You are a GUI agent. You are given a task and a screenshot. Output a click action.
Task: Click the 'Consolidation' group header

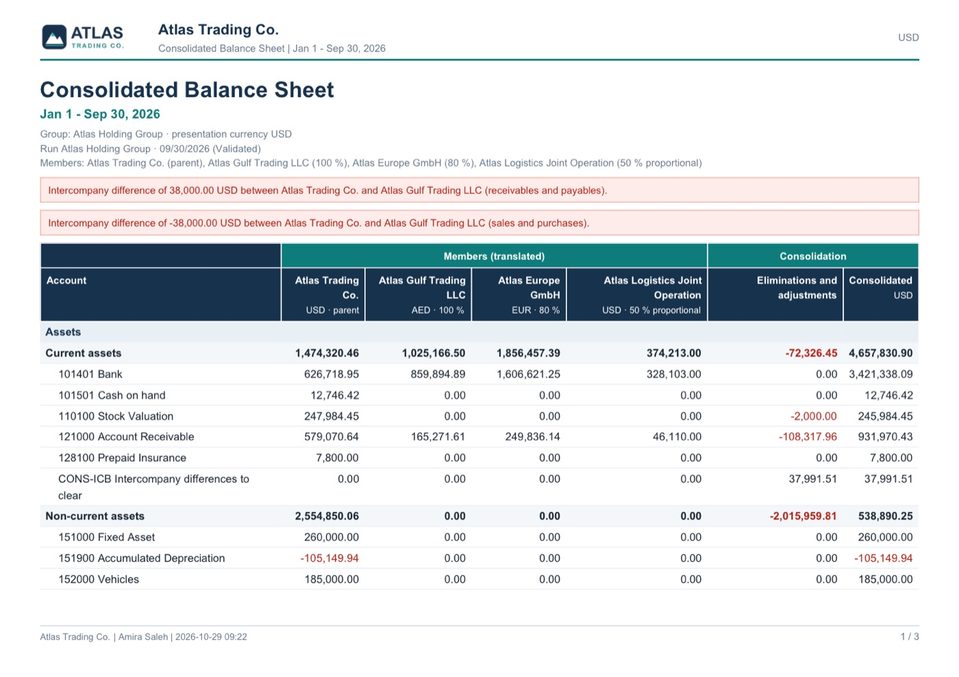(813, 256)
